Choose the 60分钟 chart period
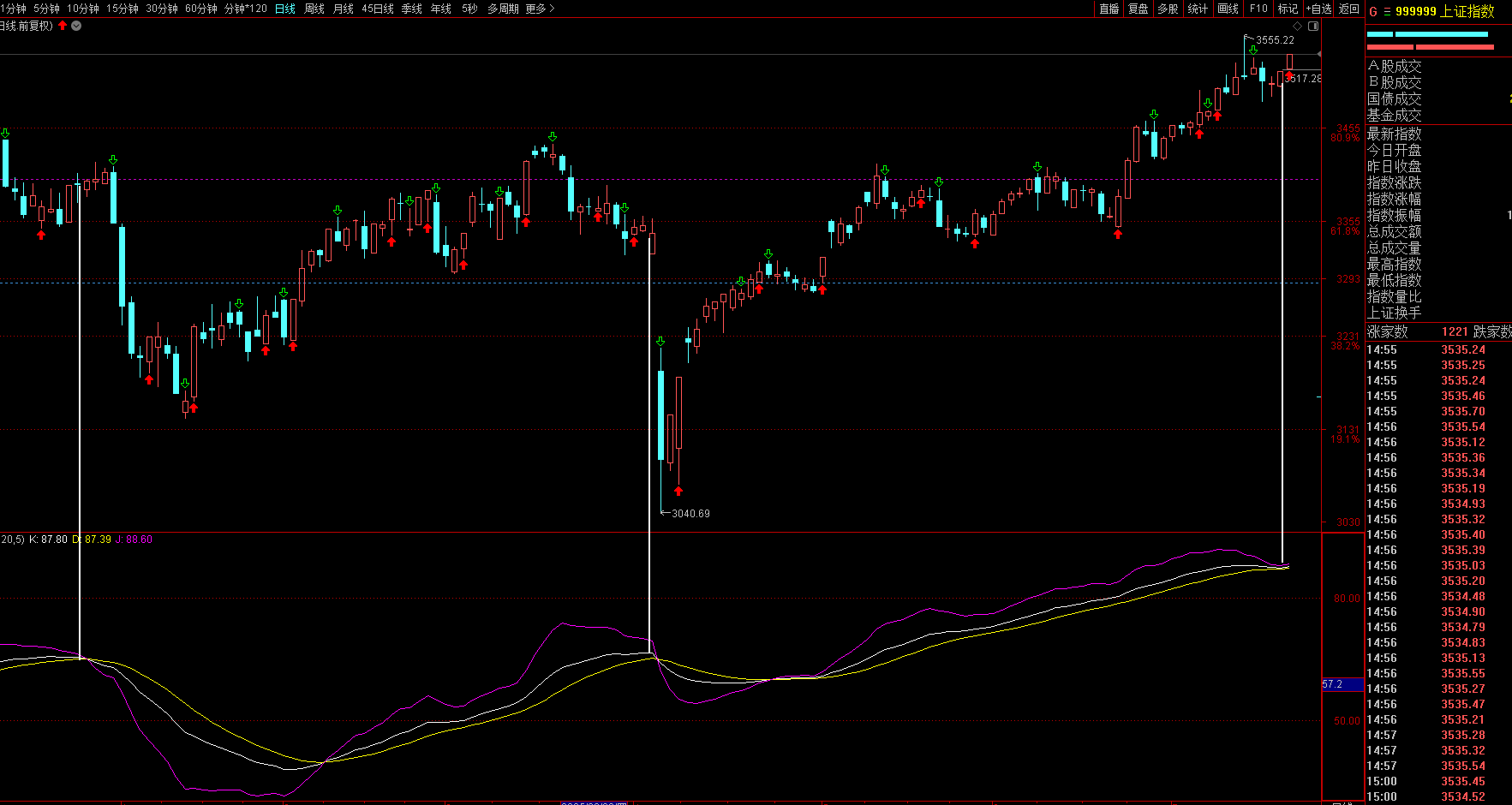 [x=201, y=9]
